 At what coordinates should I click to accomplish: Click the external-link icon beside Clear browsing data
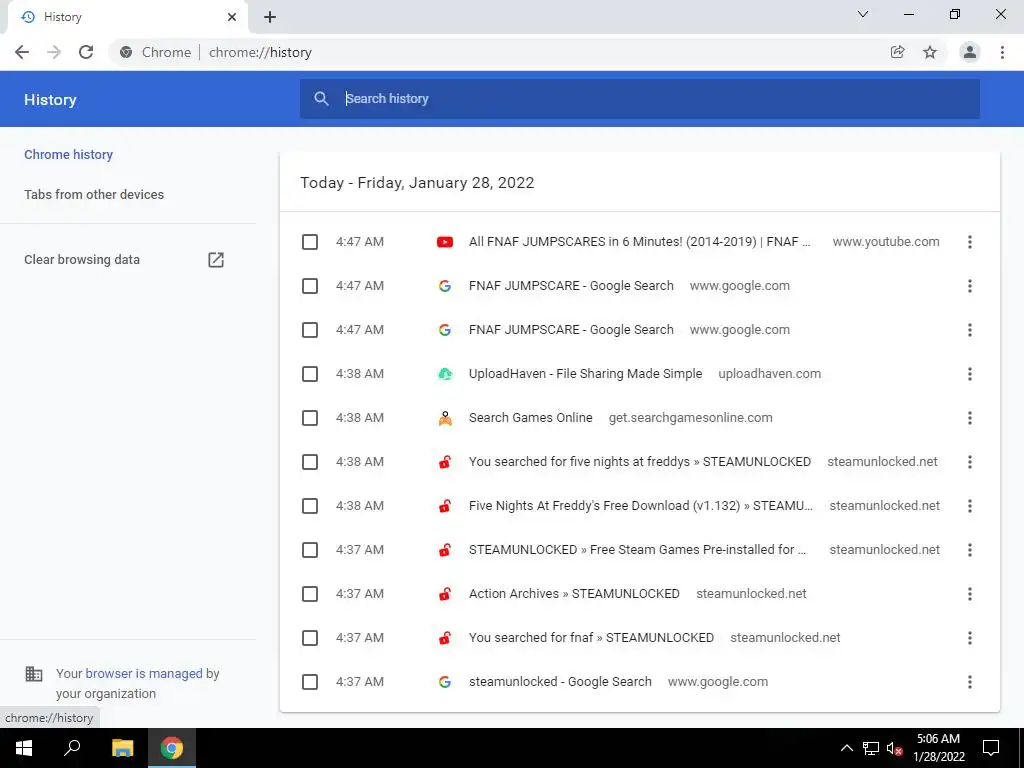click(216, 260)
